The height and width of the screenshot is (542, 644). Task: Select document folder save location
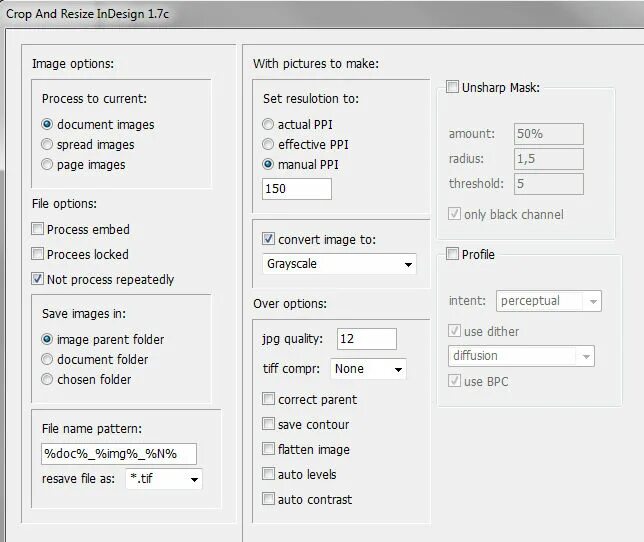pos(47,359)
